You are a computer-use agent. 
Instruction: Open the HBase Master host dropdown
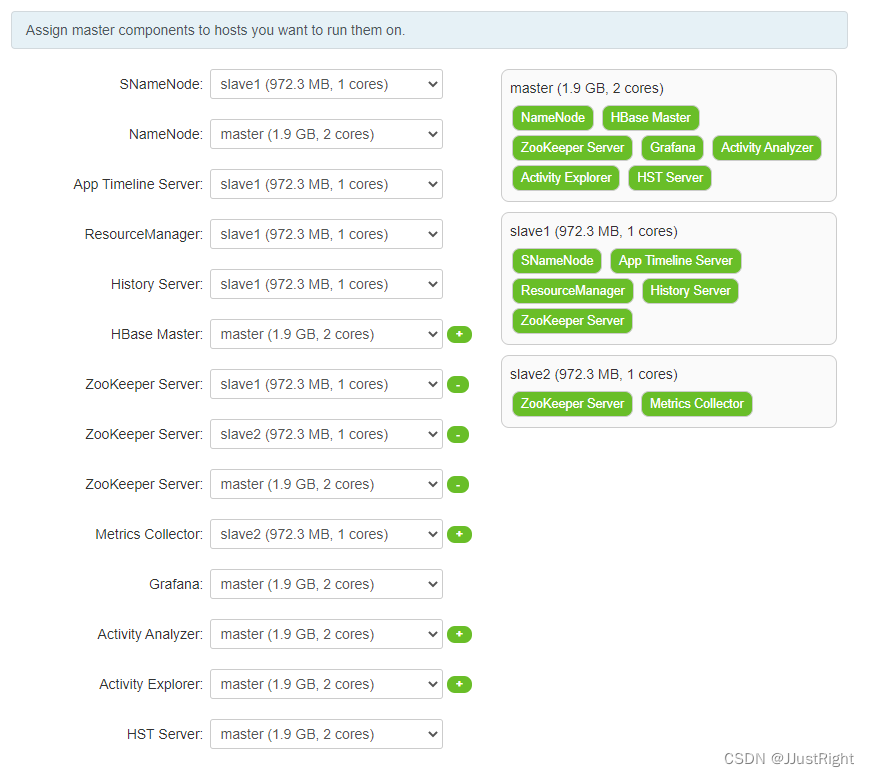[326, 334]
